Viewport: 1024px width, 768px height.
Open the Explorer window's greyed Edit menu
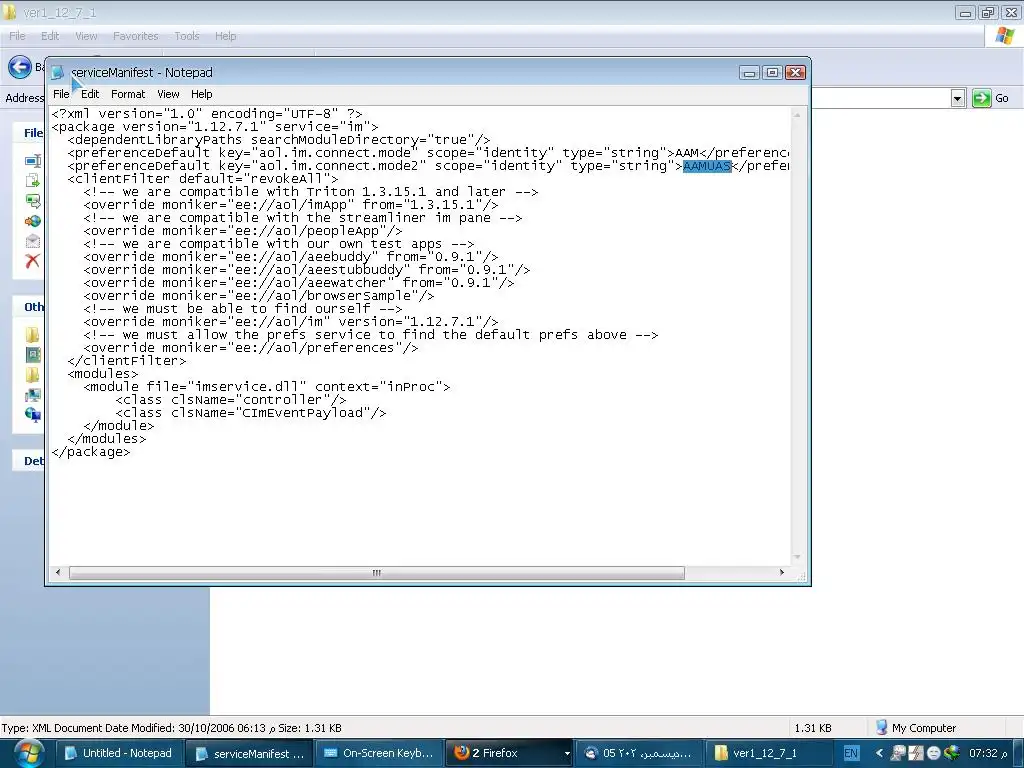coord(50,36)
